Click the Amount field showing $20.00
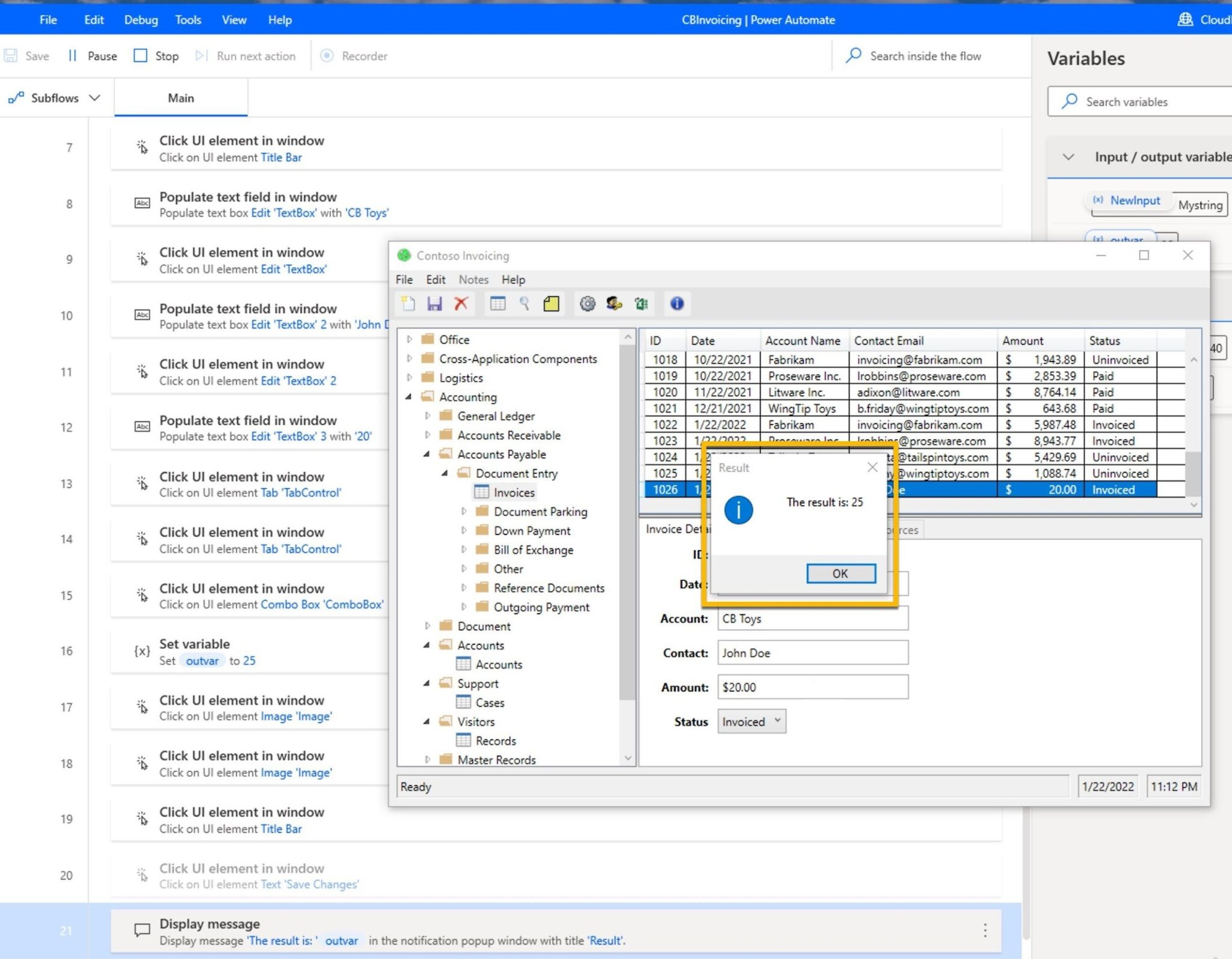The width and height of the screenshot is (1232, 959). pyautogui.click(x=812, y=687)
